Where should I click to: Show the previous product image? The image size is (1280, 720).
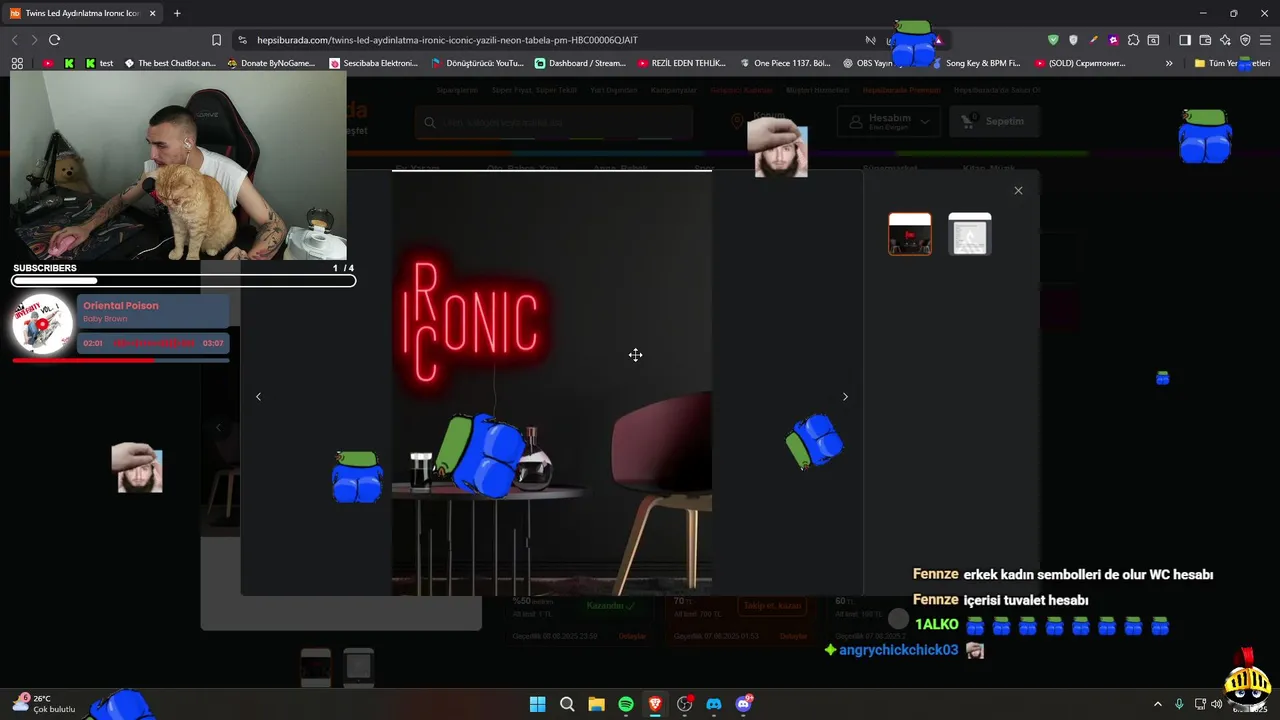258,397
